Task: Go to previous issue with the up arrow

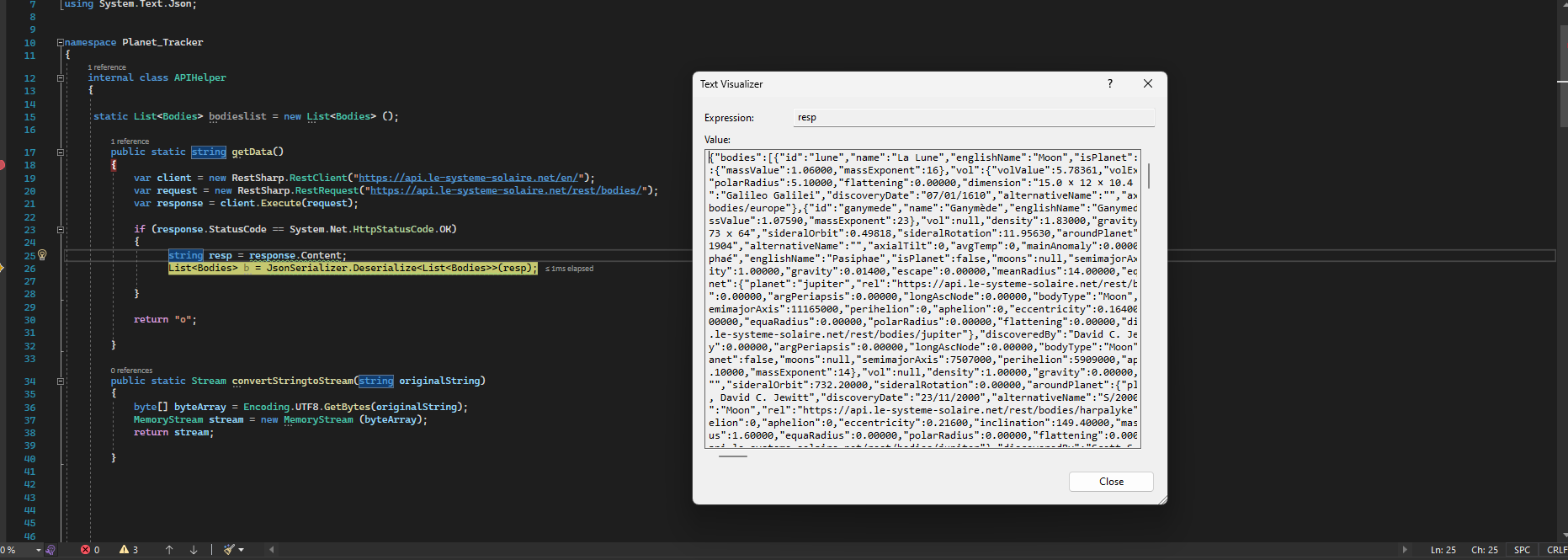Action: 169,550
